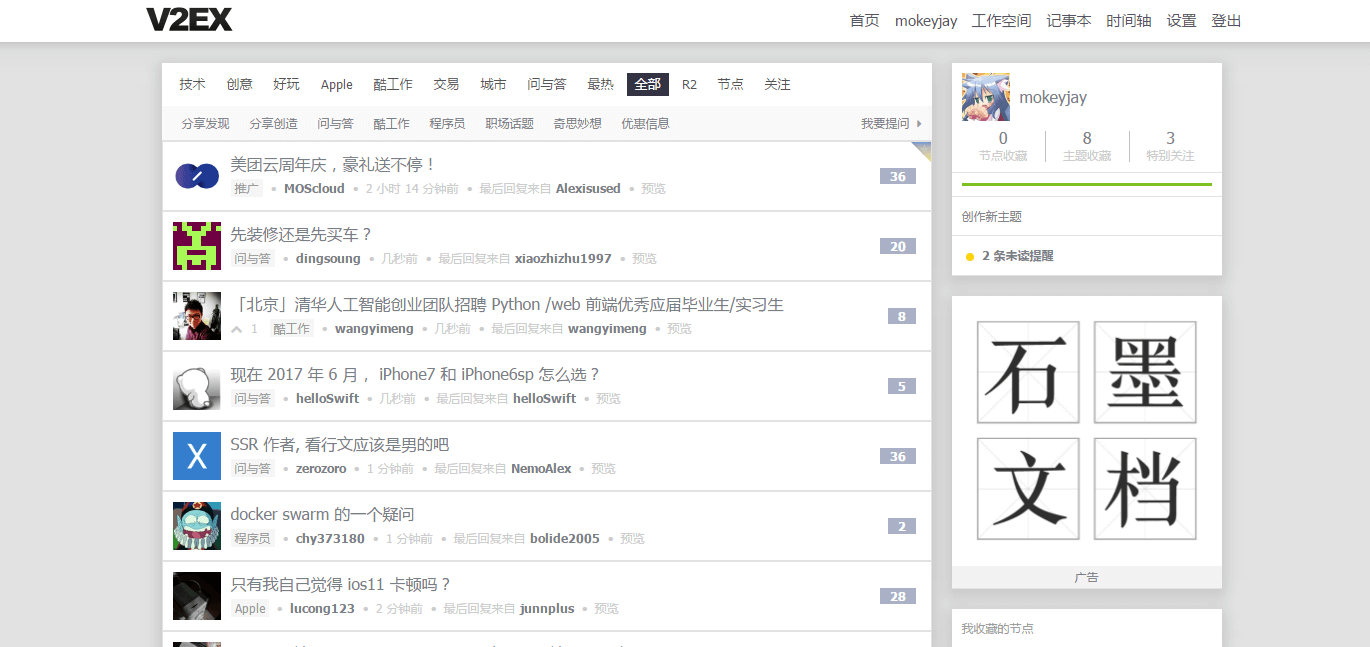
Task: Open topic 先装修还是先买车？
Action: [x=301, y=235]
